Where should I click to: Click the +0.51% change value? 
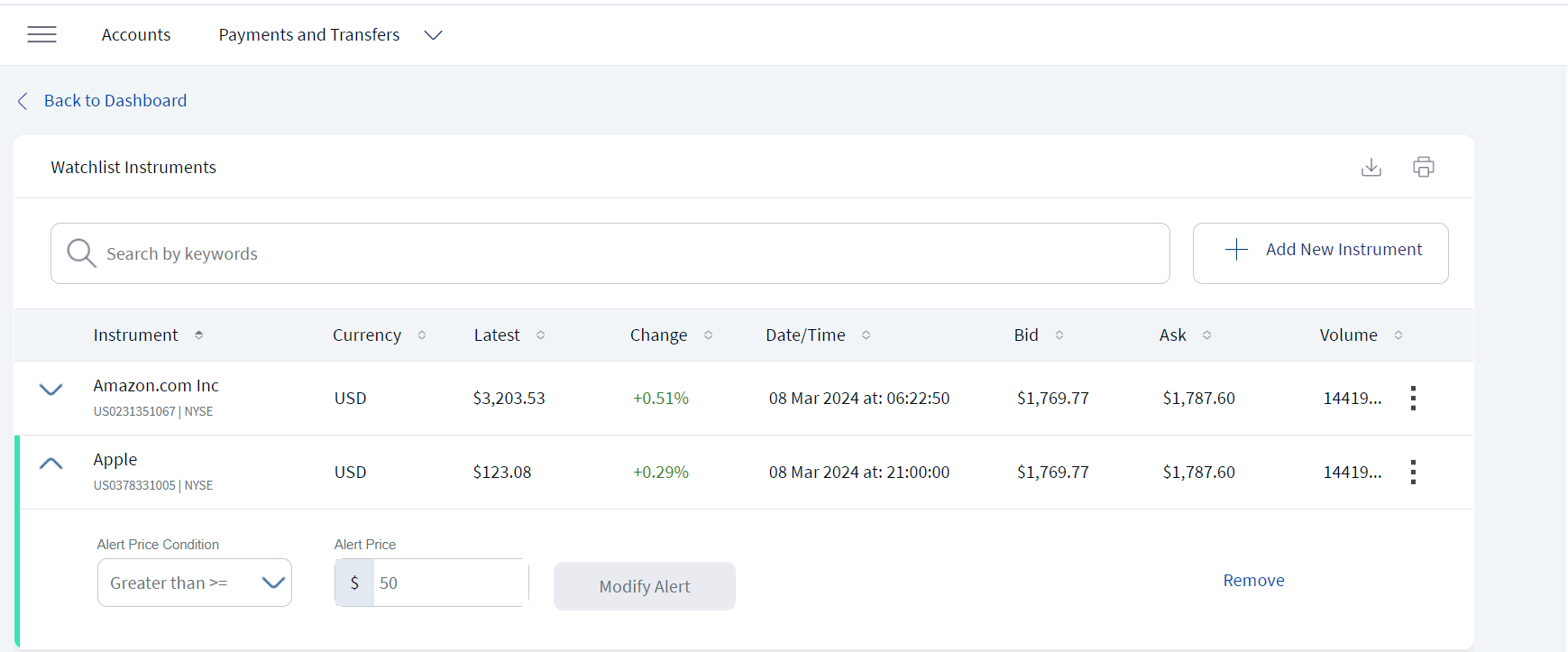(661, 398)
